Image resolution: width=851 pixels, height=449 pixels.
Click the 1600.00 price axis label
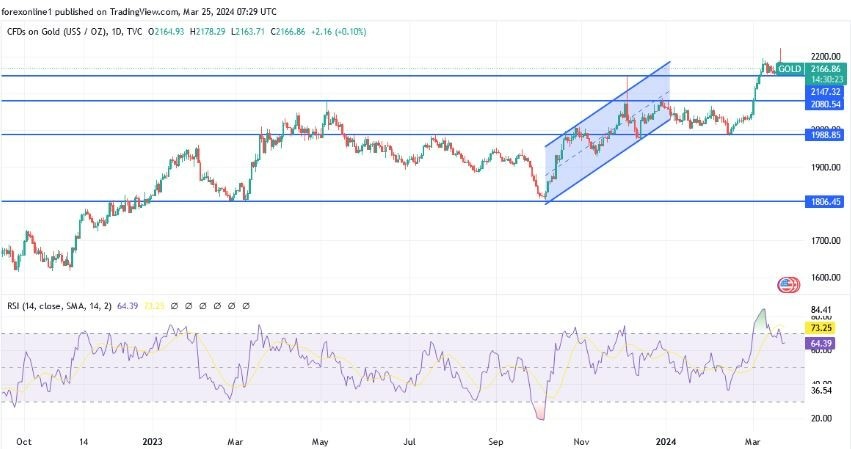pyautogui.click(x=825, y=277)
